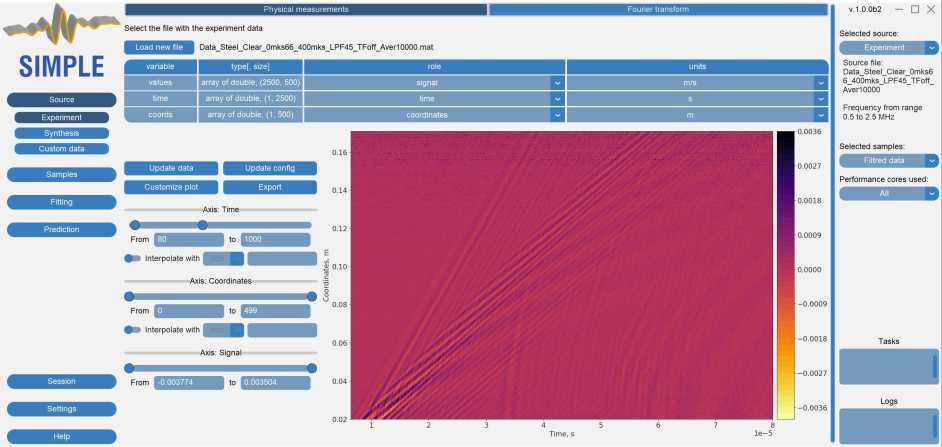Image resolution: width=942 pixels, height=447 pixels.
Task: Toggle Interpolate switch under Coordinates axis
Action: coord(132,330)
